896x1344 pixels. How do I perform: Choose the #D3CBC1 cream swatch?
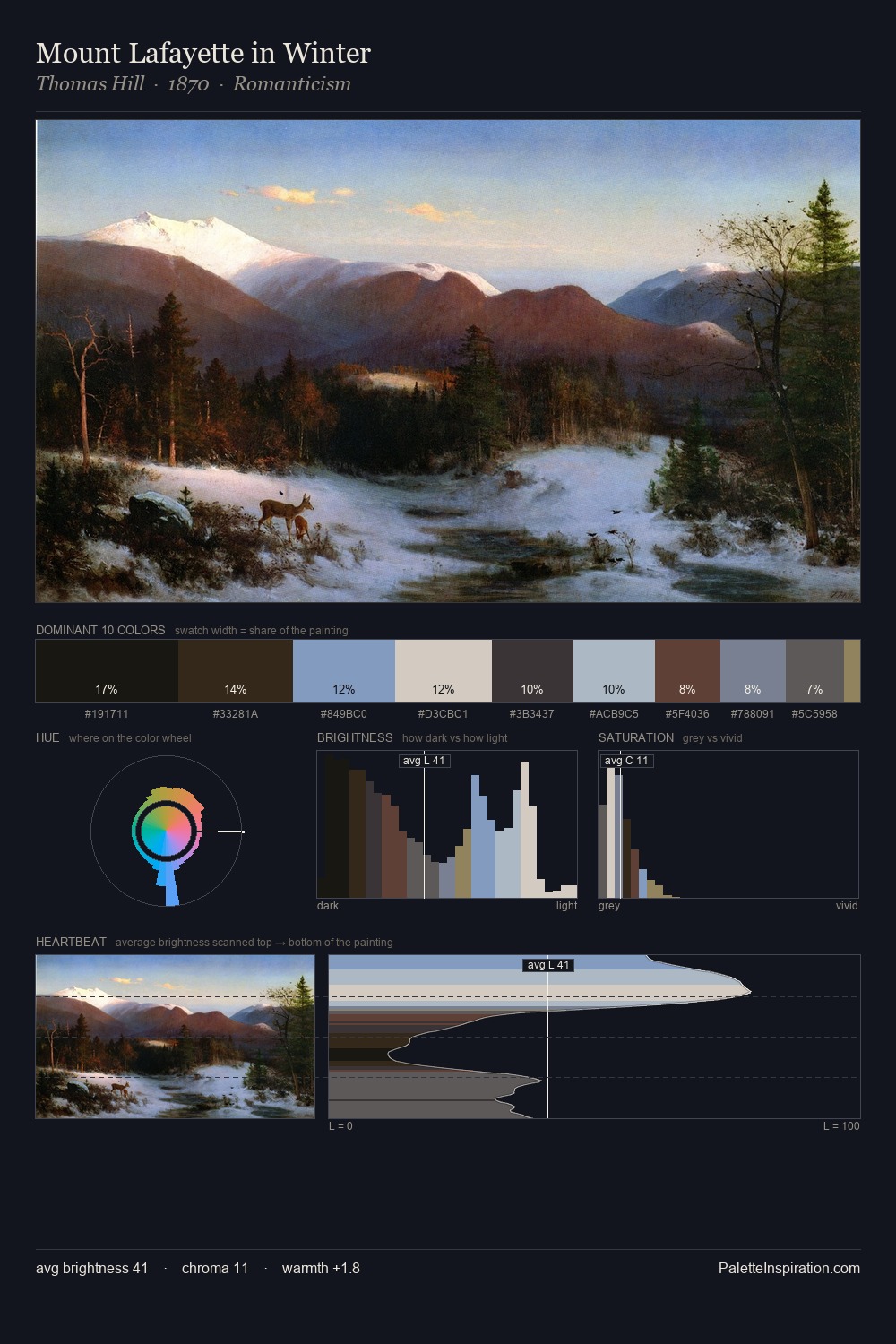[444, 671]
